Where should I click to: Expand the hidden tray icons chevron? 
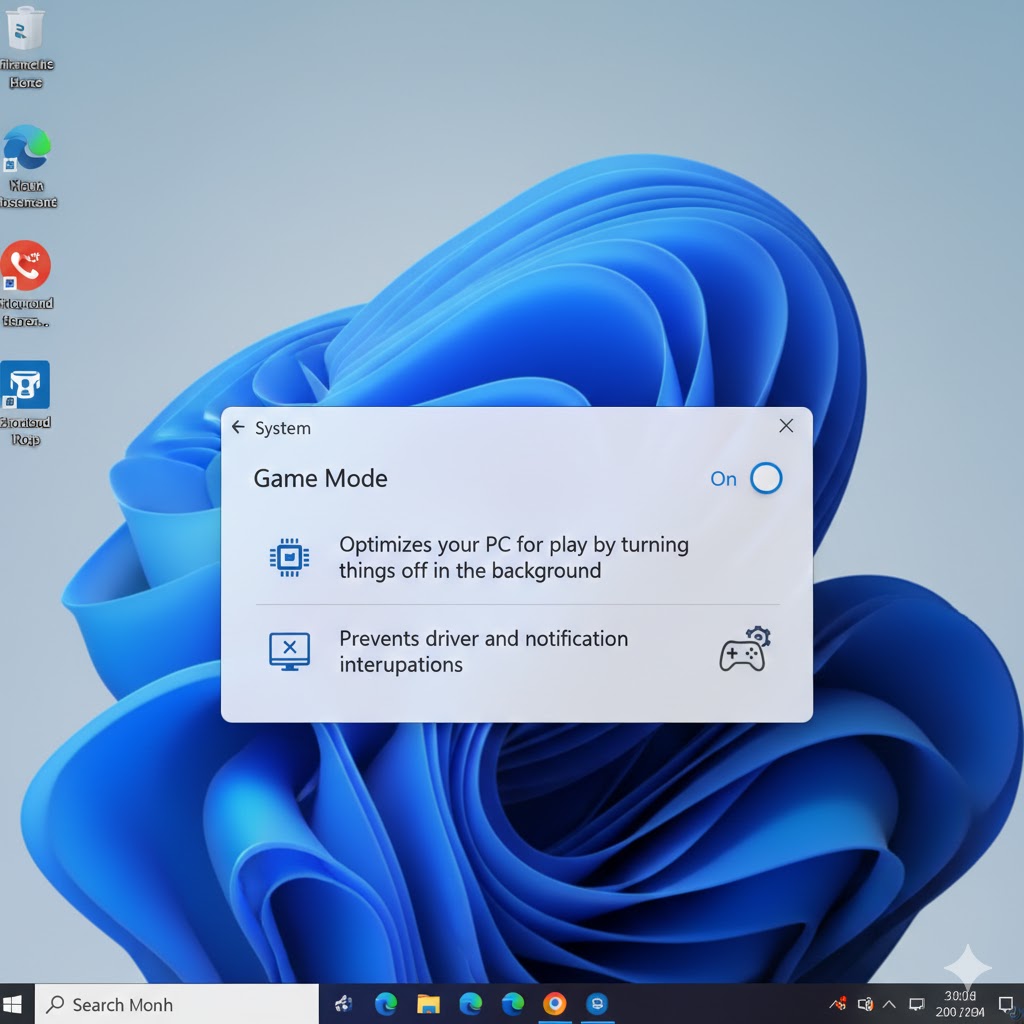889,1004
